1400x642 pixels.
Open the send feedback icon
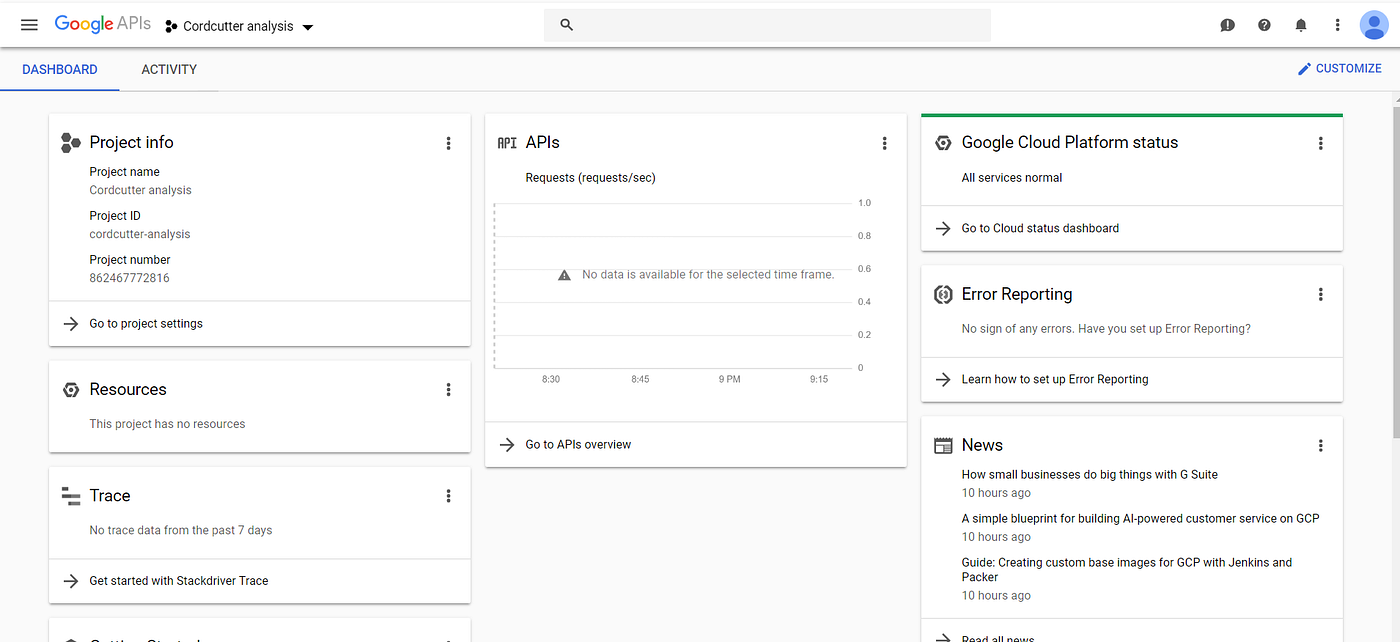click(1228, 25)
